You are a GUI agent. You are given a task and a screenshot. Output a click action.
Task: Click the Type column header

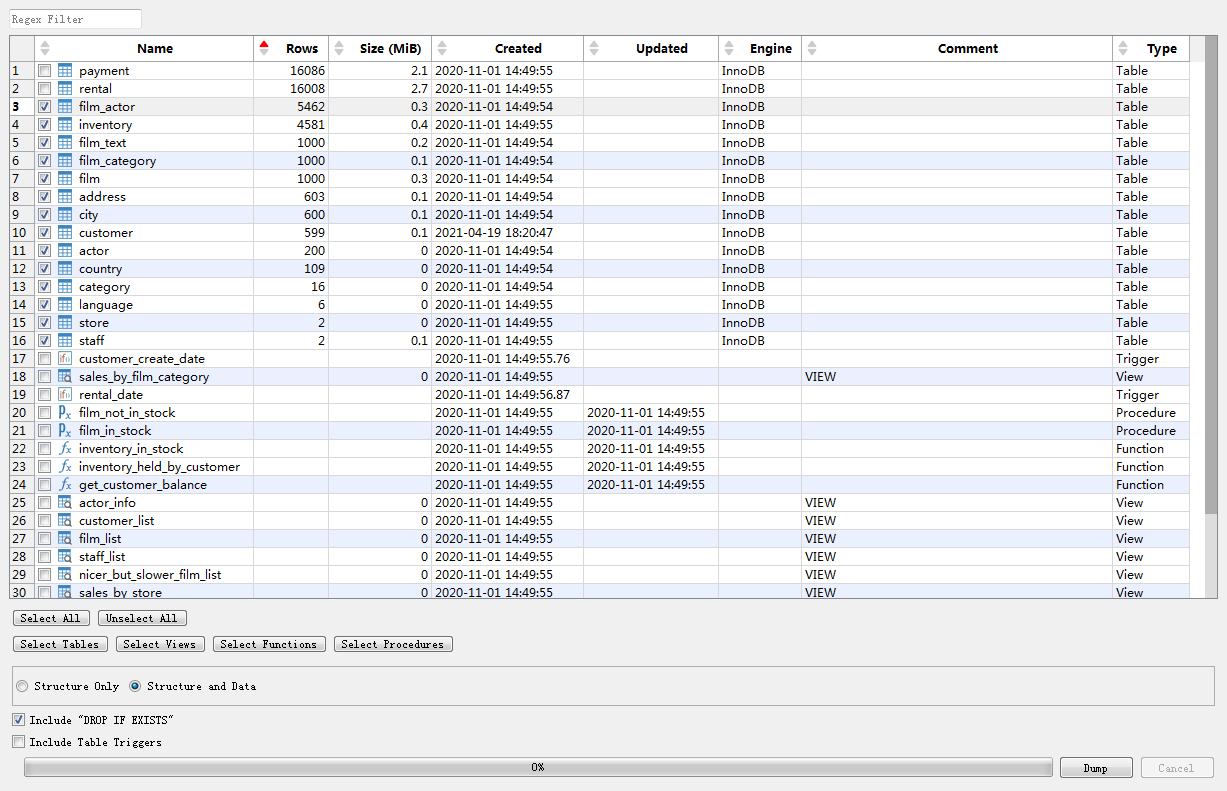[x=1161, y=48]
